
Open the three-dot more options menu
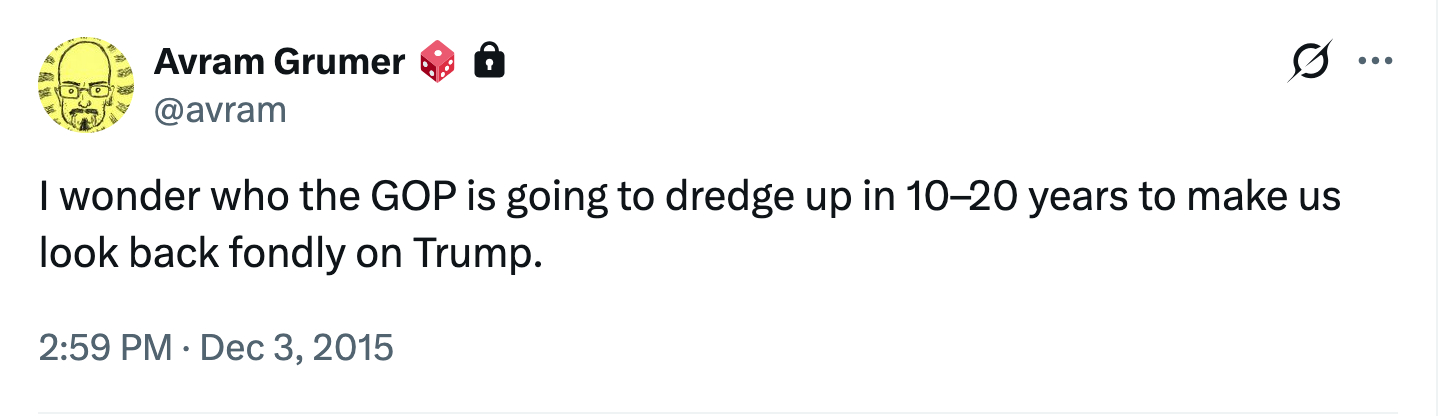(x=1376, y=62)
